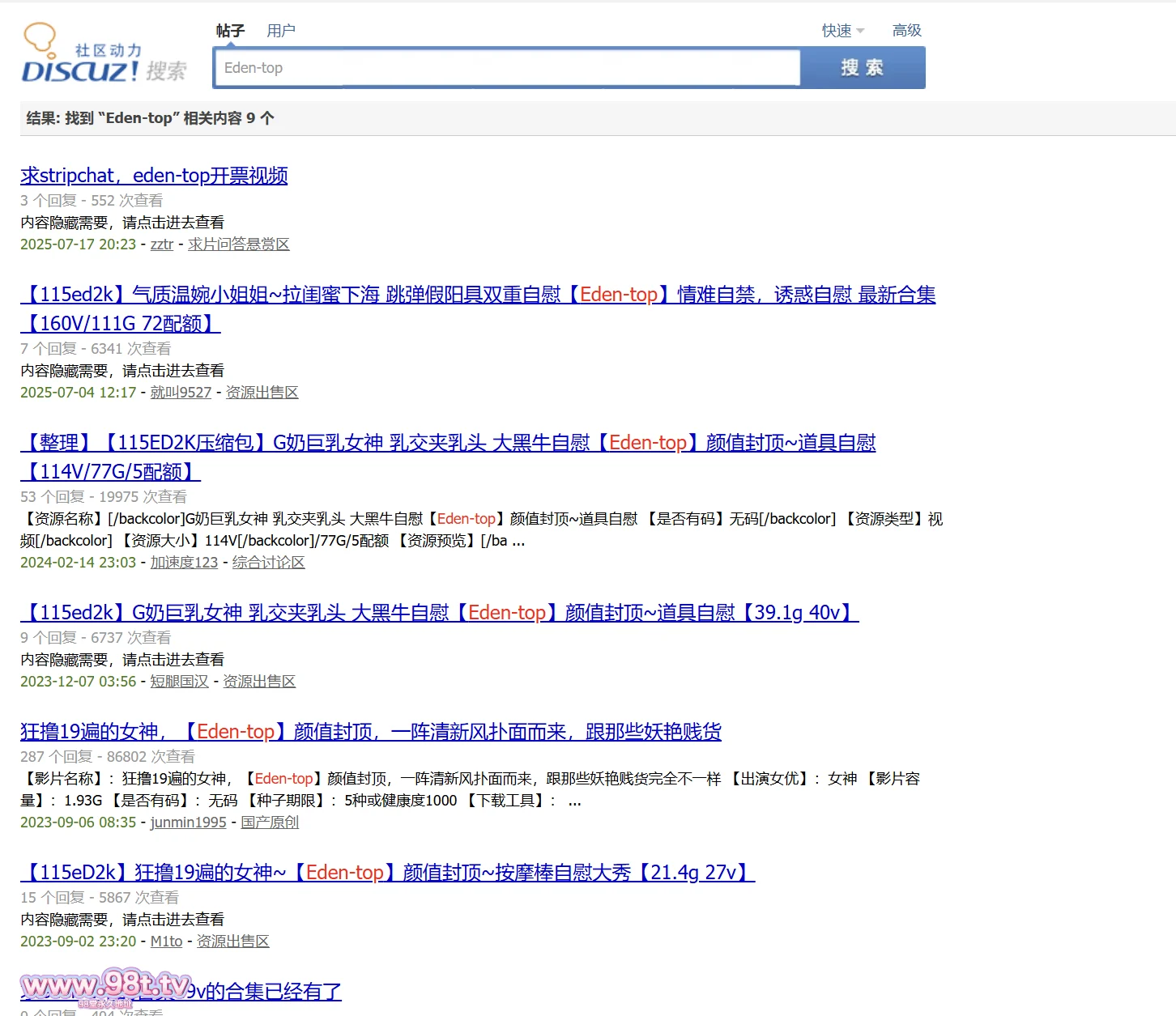Switch to the 帖子 search tab
Image resolution: width=1176 pixels, height=1016 pixels.
[230, 31]
